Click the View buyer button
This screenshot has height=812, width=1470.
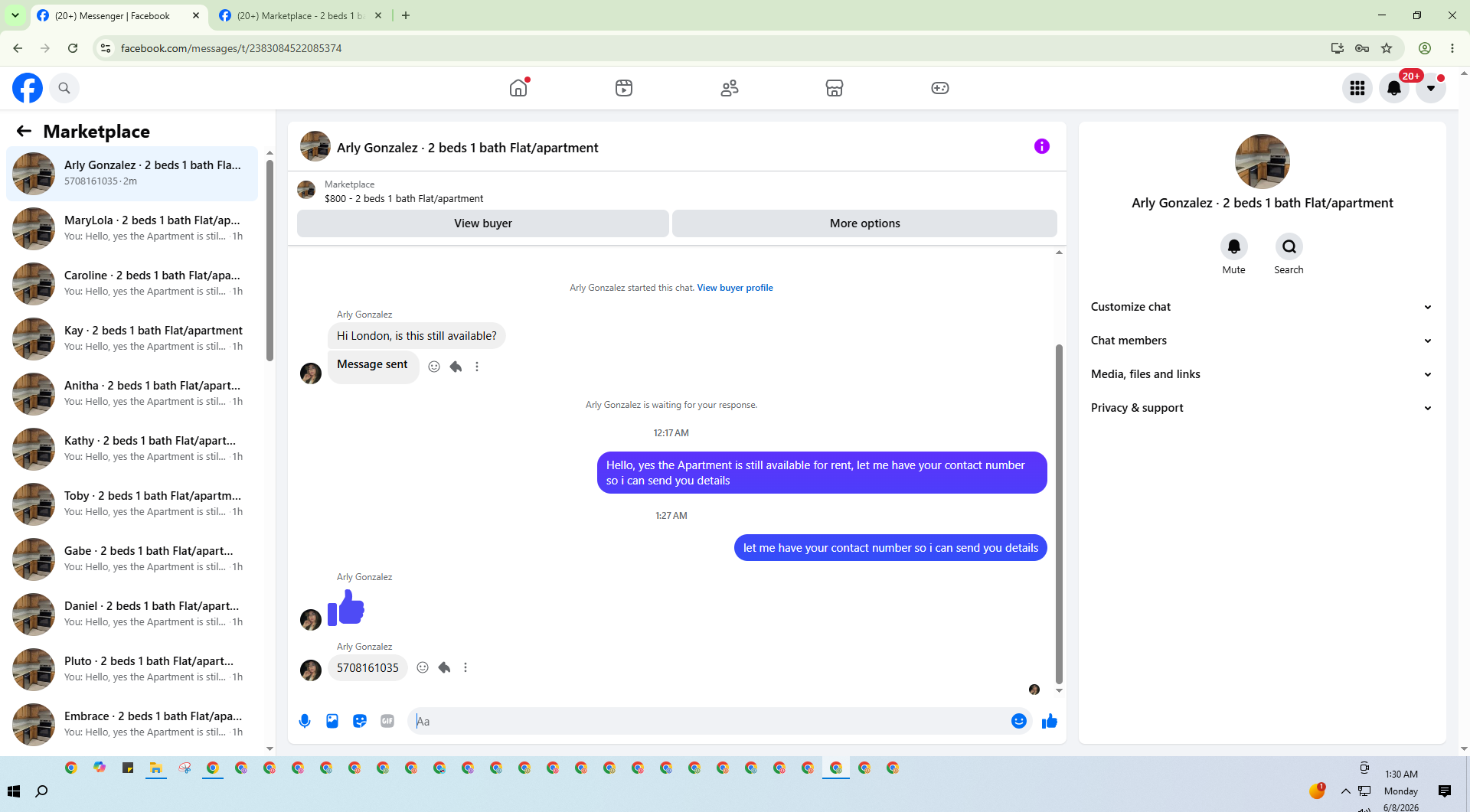click(483, 223)
